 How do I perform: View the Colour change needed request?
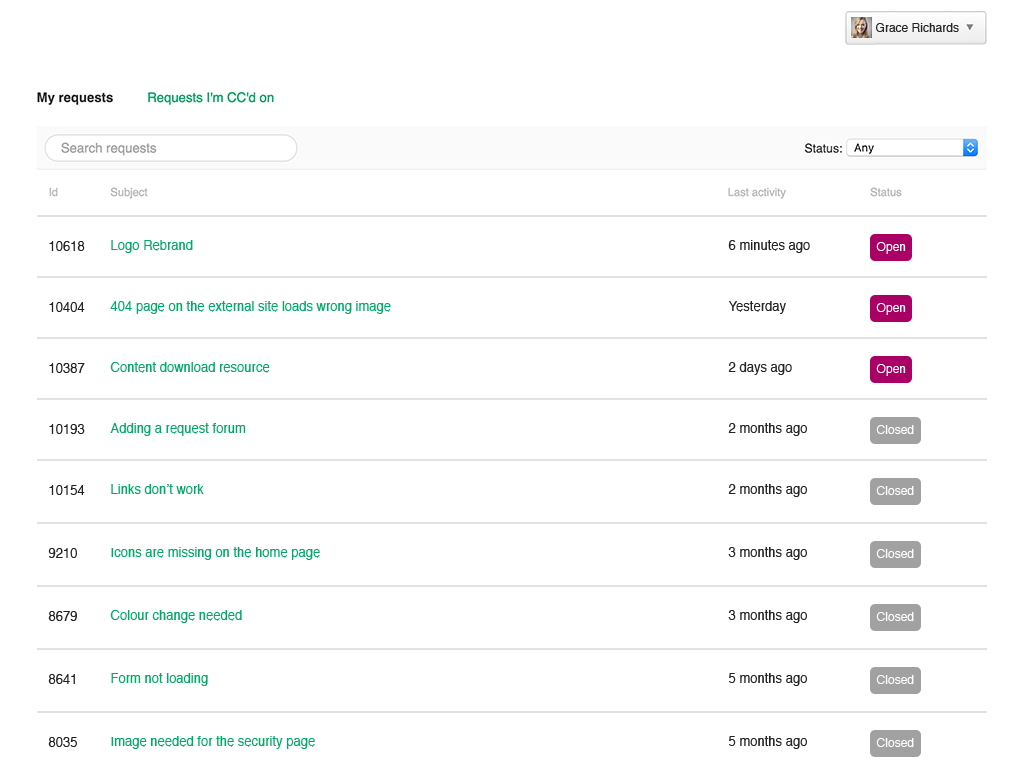pyautogui.click(x=176, y=616)
